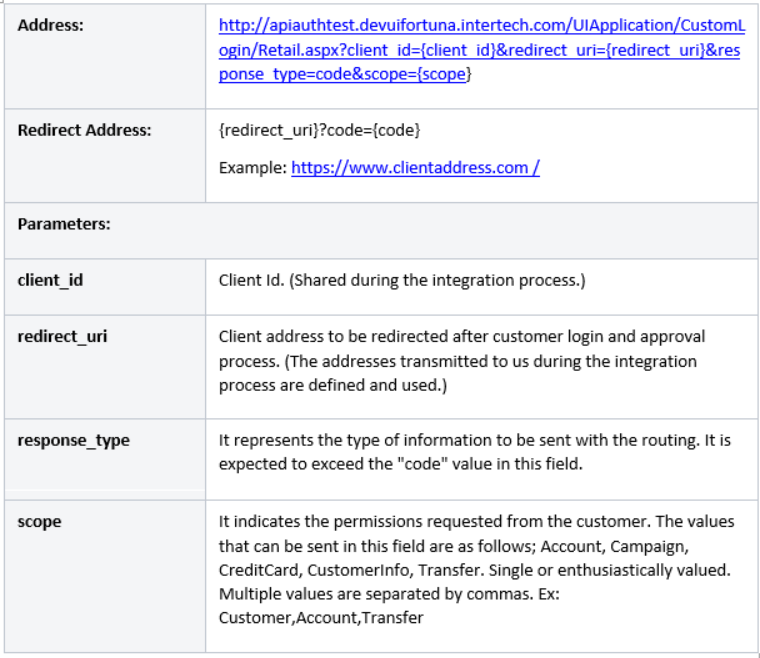
Task: Click the 'scope' parameter name cell
Action: (39, 522)
